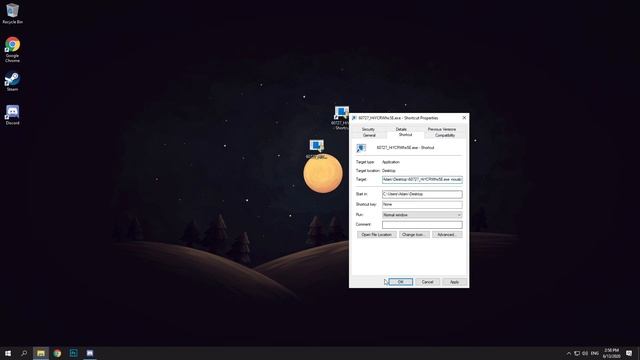Screen dimensions: 640x360
Task: Click the shortcut icon in properties header
Action: click(x=361, y=148)
